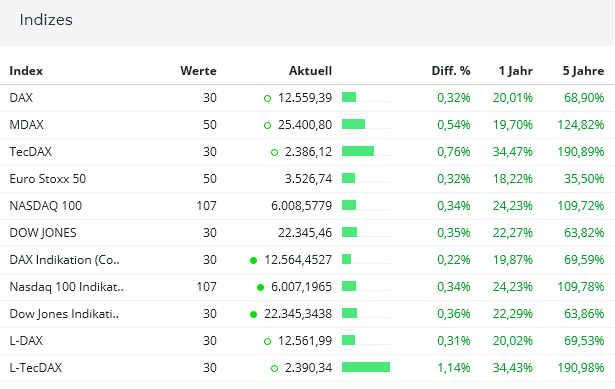Click the 68,90% five-year value
The width and height of the screenshot is (615, 389).
(584, 98)
